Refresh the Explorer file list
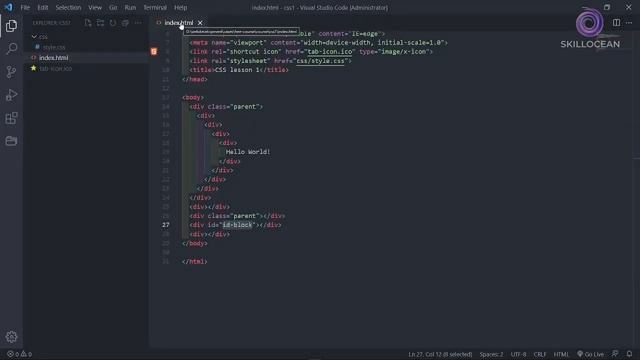 click(x=113, y=23)
